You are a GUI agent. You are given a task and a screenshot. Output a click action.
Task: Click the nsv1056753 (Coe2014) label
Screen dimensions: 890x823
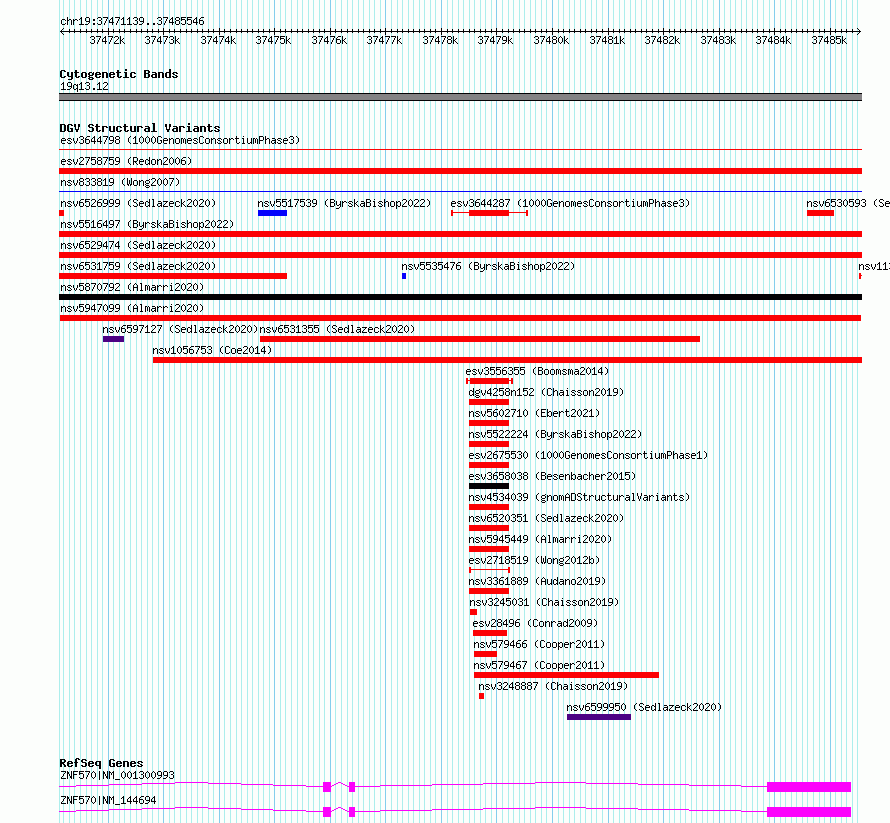tap(212, 350)
